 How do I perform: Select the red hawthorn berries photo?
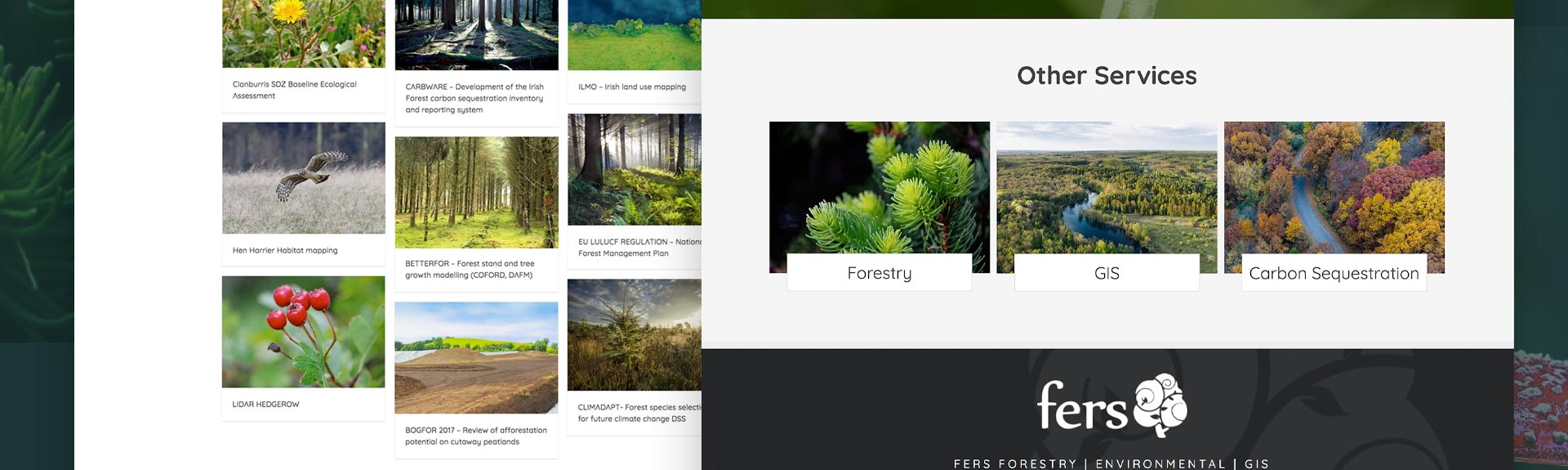(x=303, y=332)
